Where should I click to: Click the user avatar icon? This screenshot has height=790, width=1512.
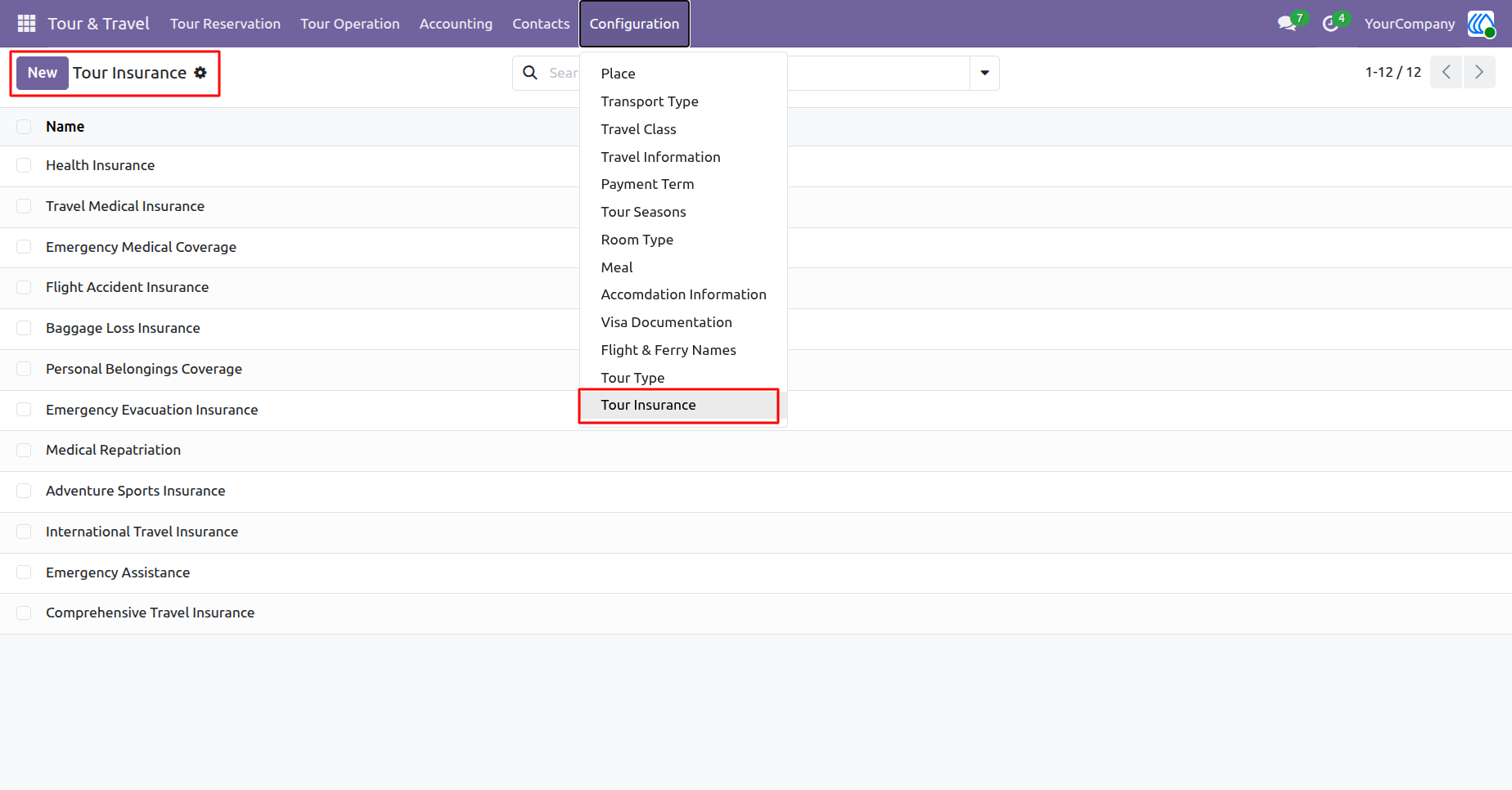point(1481,24)
